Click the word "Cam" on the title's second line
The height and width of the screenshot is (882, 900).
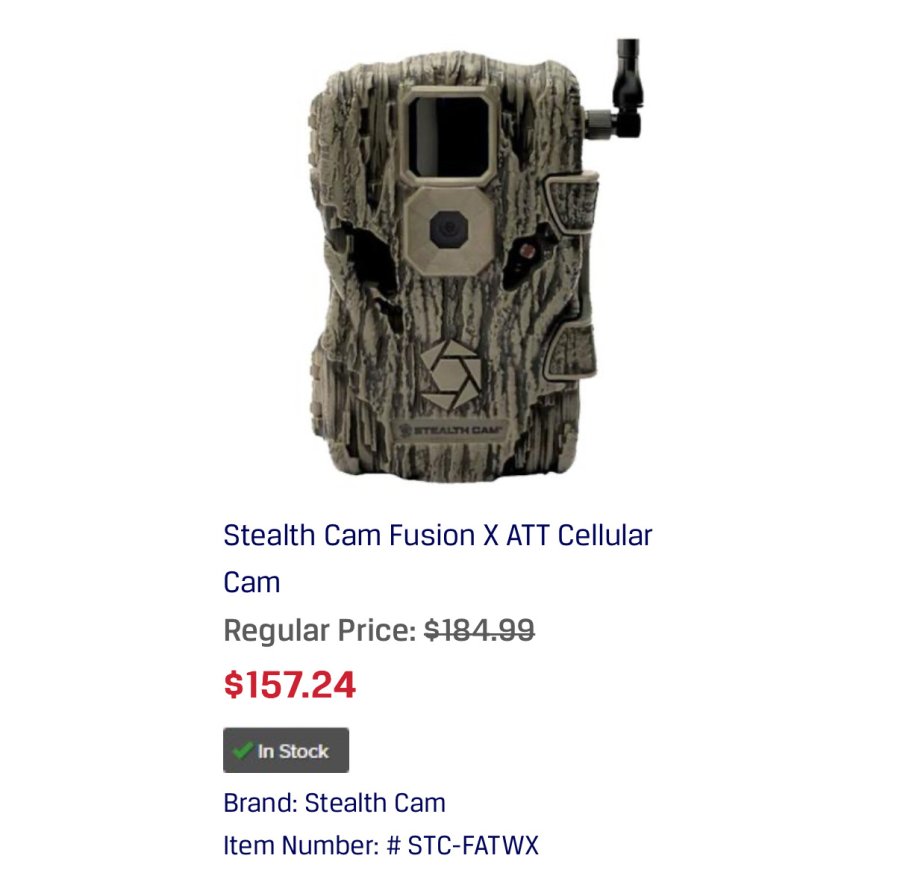point(252,582)
